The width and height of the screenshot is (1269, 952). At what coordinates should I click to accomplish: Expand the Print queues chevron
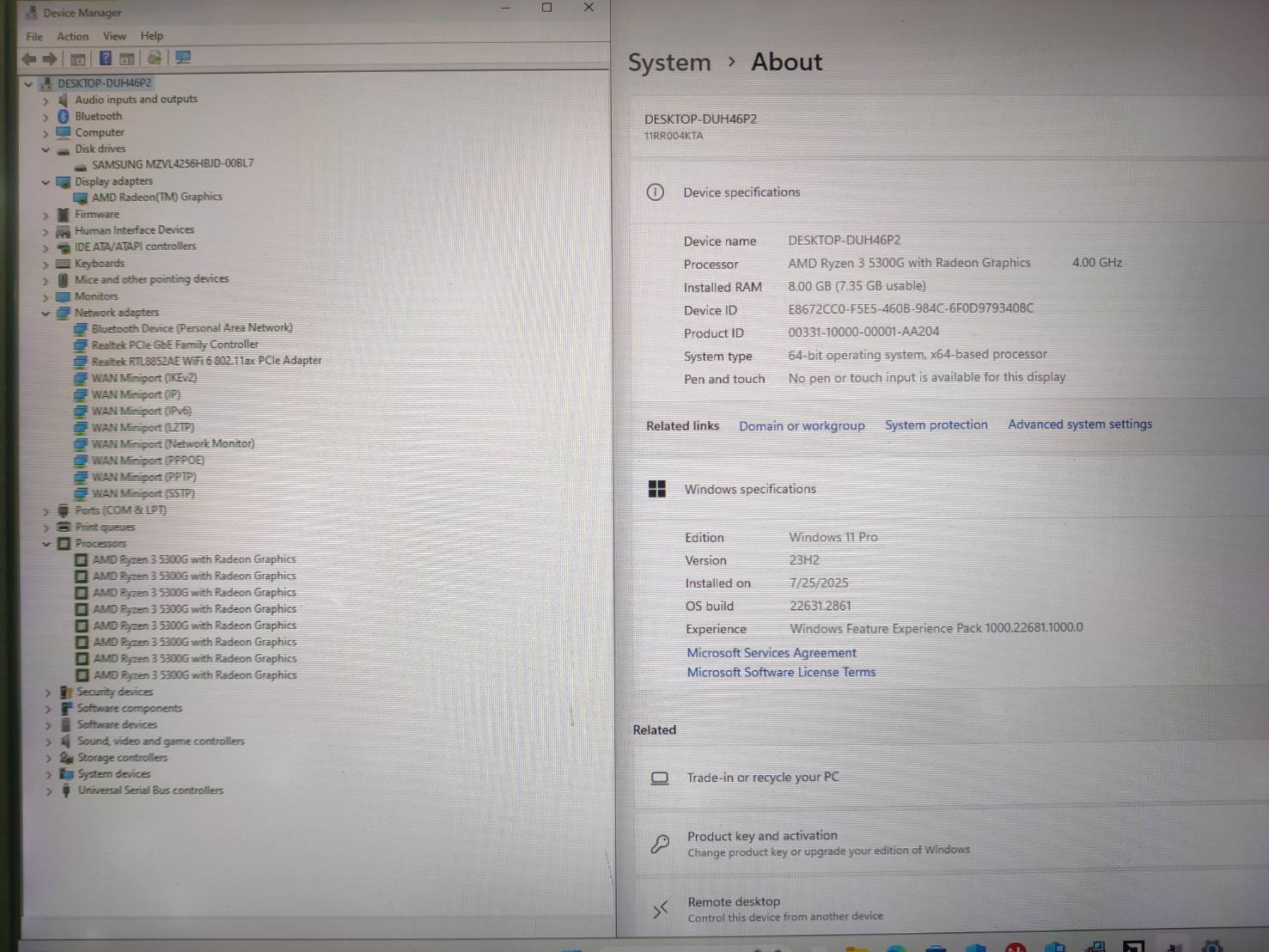click(x=46, y=528)
